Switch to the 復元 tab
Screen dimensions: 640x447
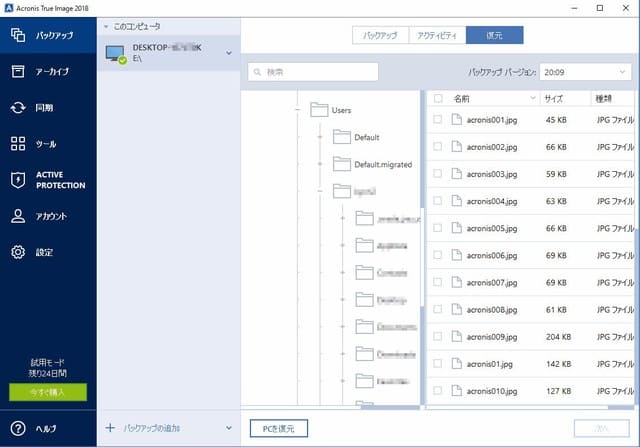[494, 35]
